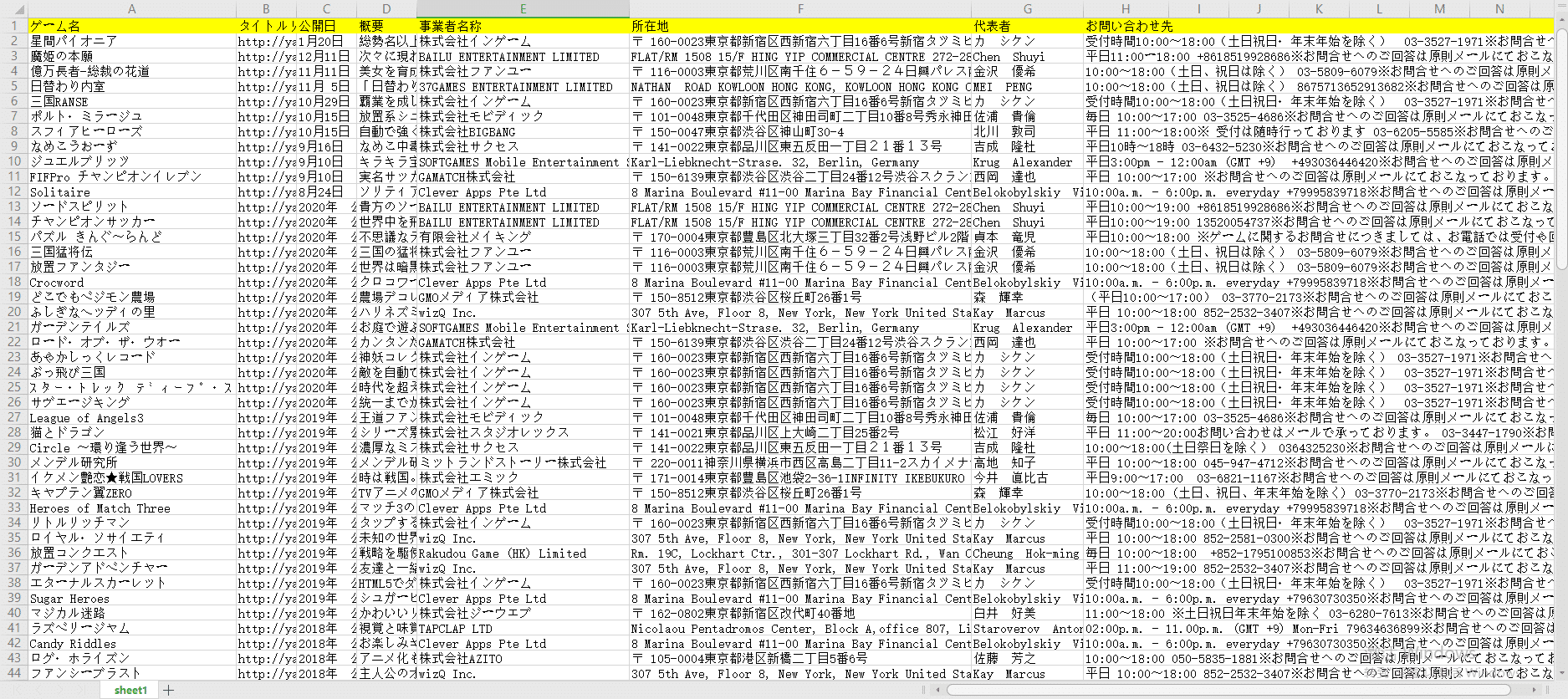Select the cell 日替わり内室

coord(132,86)
